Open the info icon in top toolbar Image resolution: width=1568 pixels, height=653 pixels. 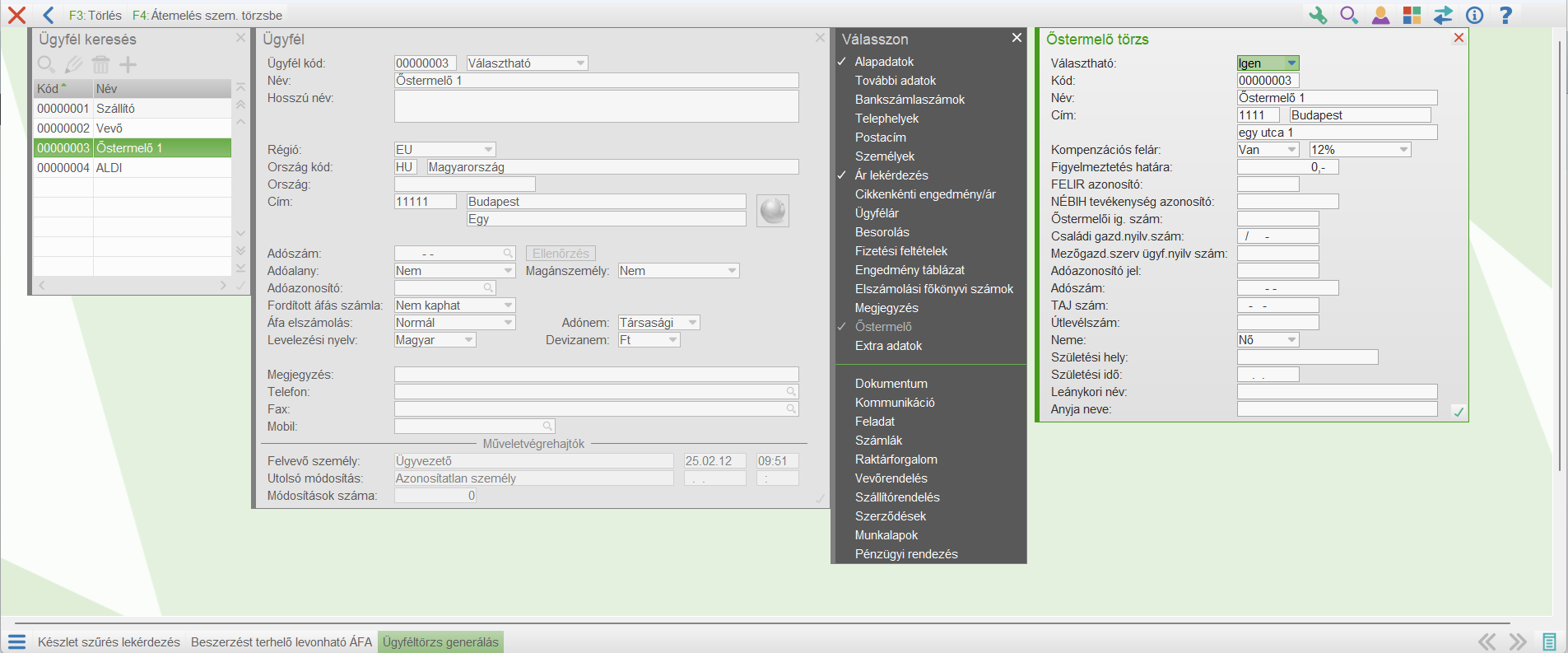[1474, 15]
